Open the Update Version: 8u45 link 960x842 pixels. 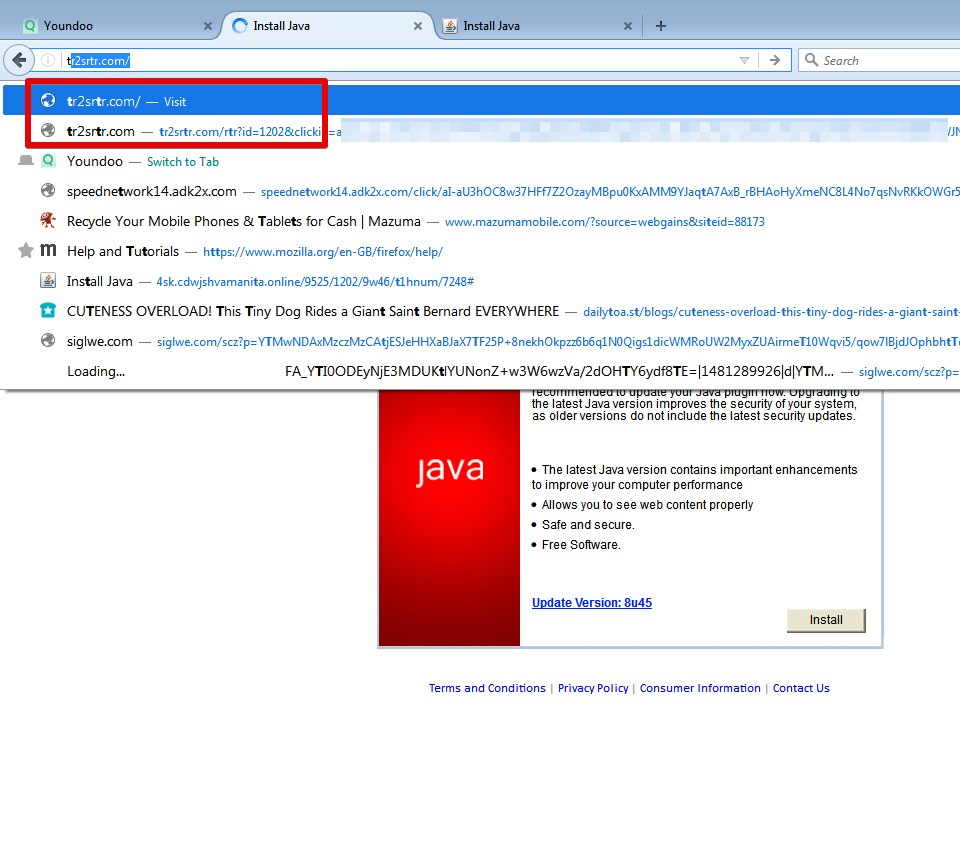pyautogui.click(x=592, y=603)
